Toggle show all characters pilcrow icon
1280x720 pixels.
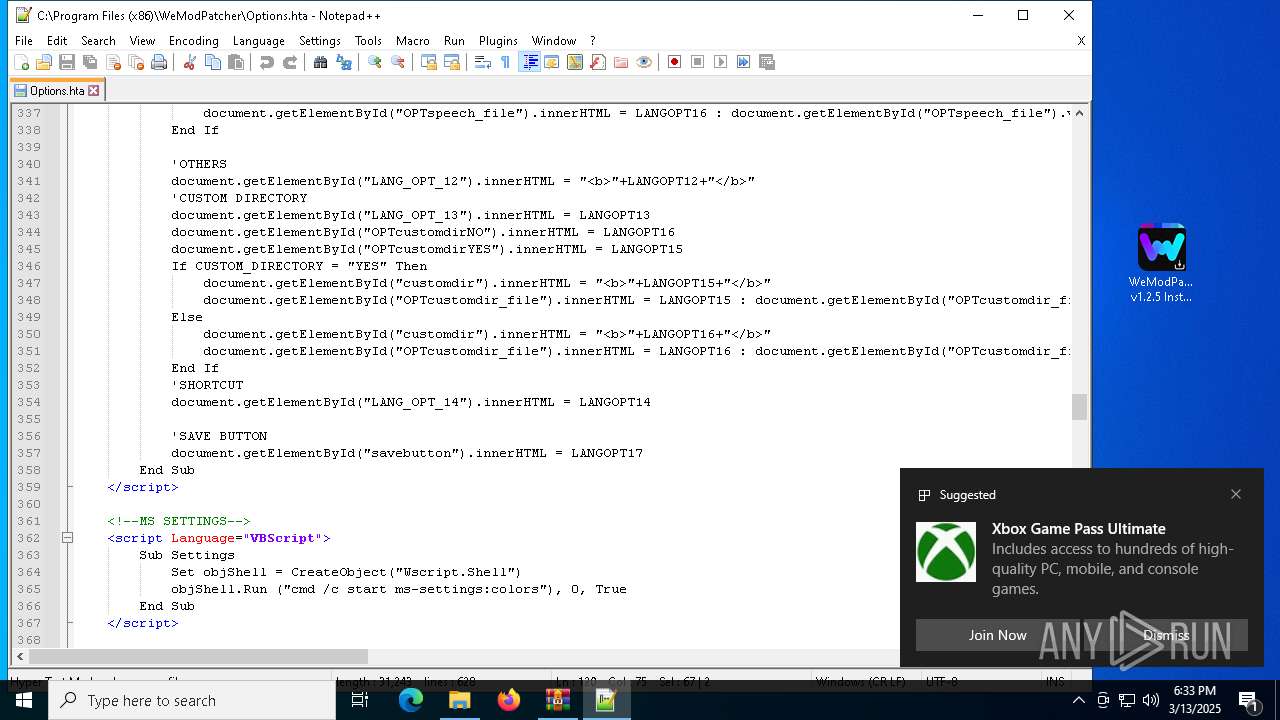(506, 62)
